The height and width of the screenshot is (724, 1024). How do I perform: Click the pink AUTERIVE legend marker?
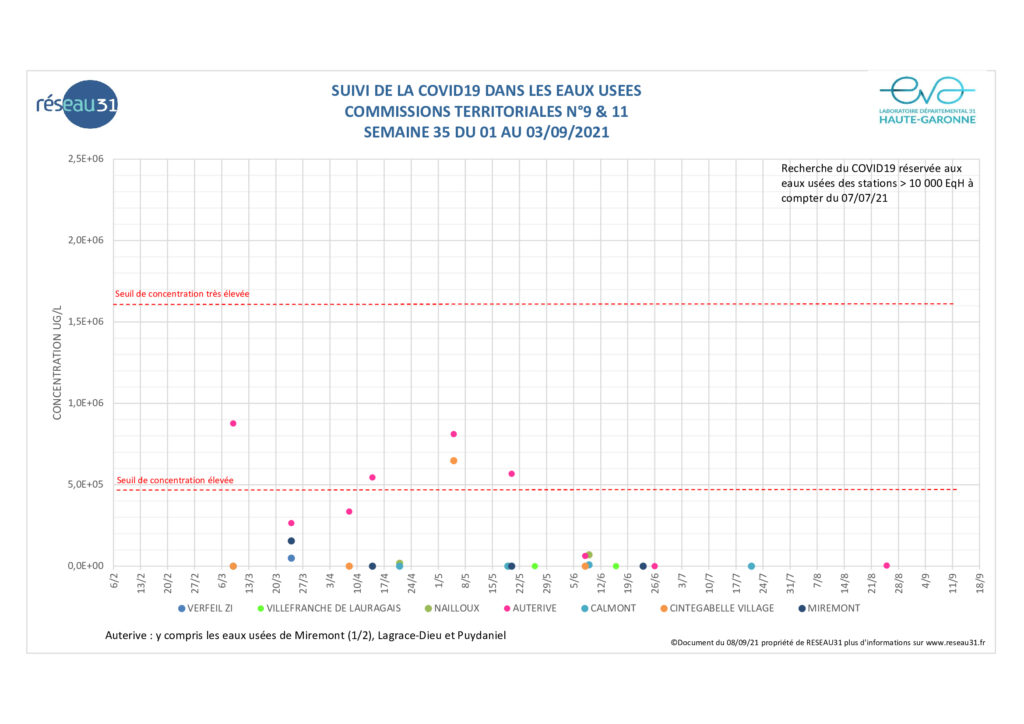[507, 608]
